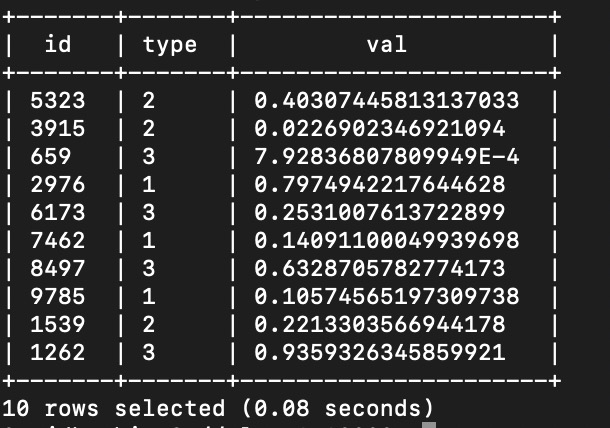Click the "val" column header
The image size is (610, 428).
pos(386,44)
